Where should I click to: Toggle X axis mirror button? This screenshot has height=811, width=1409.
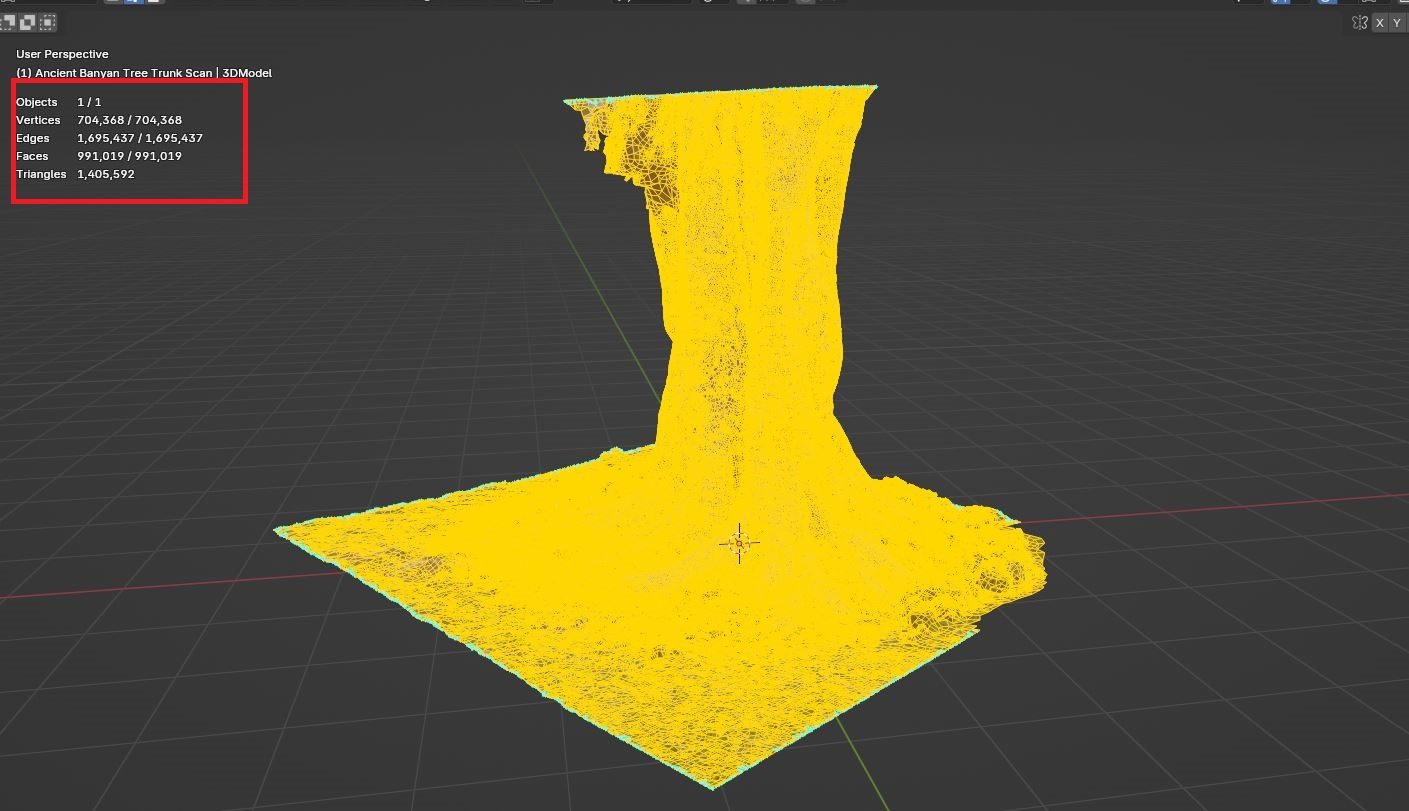click(x=1380, y=22)
